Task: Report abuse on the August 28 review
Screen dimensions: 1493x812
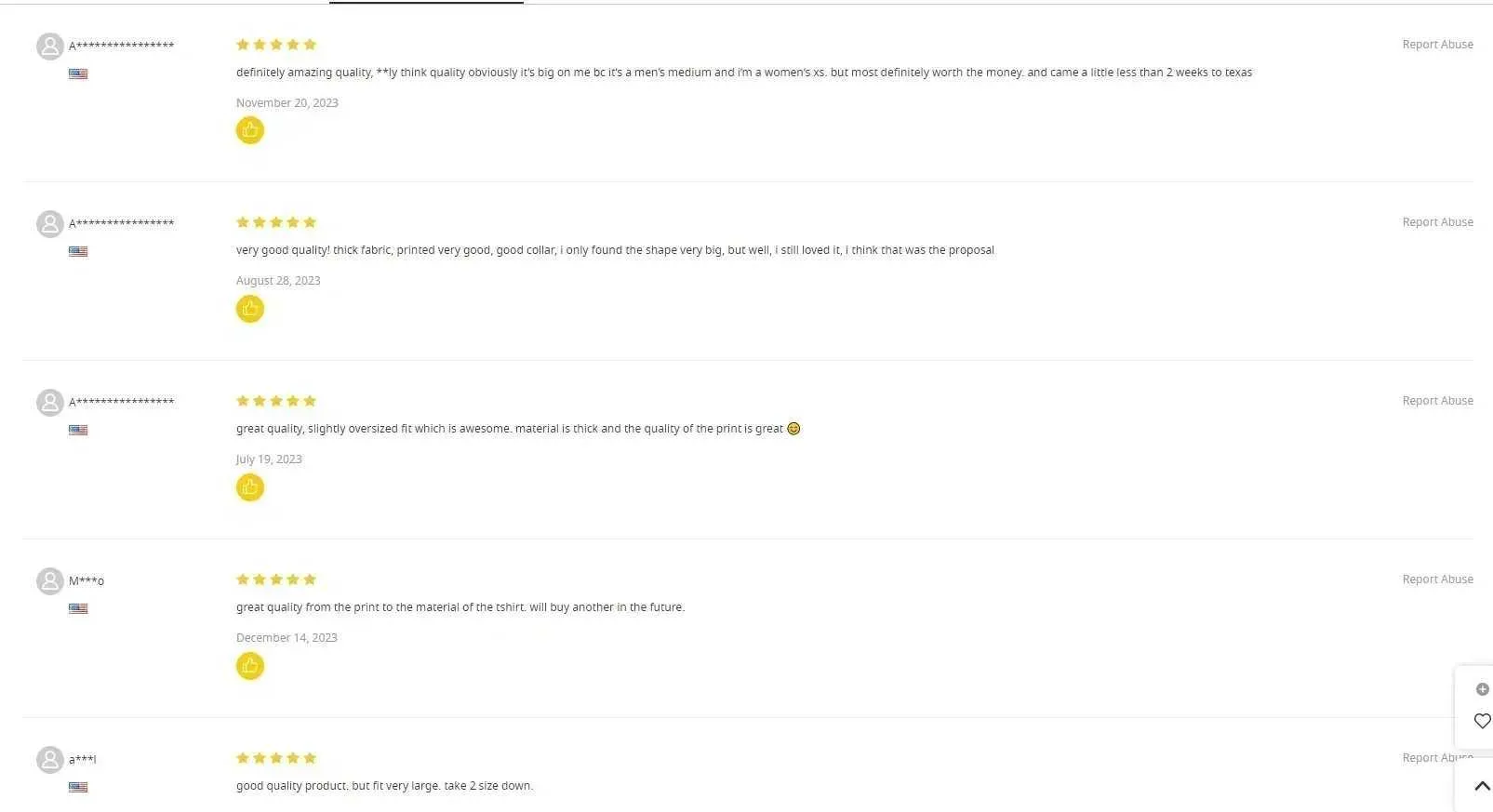Action: (x=1437, y=222)
